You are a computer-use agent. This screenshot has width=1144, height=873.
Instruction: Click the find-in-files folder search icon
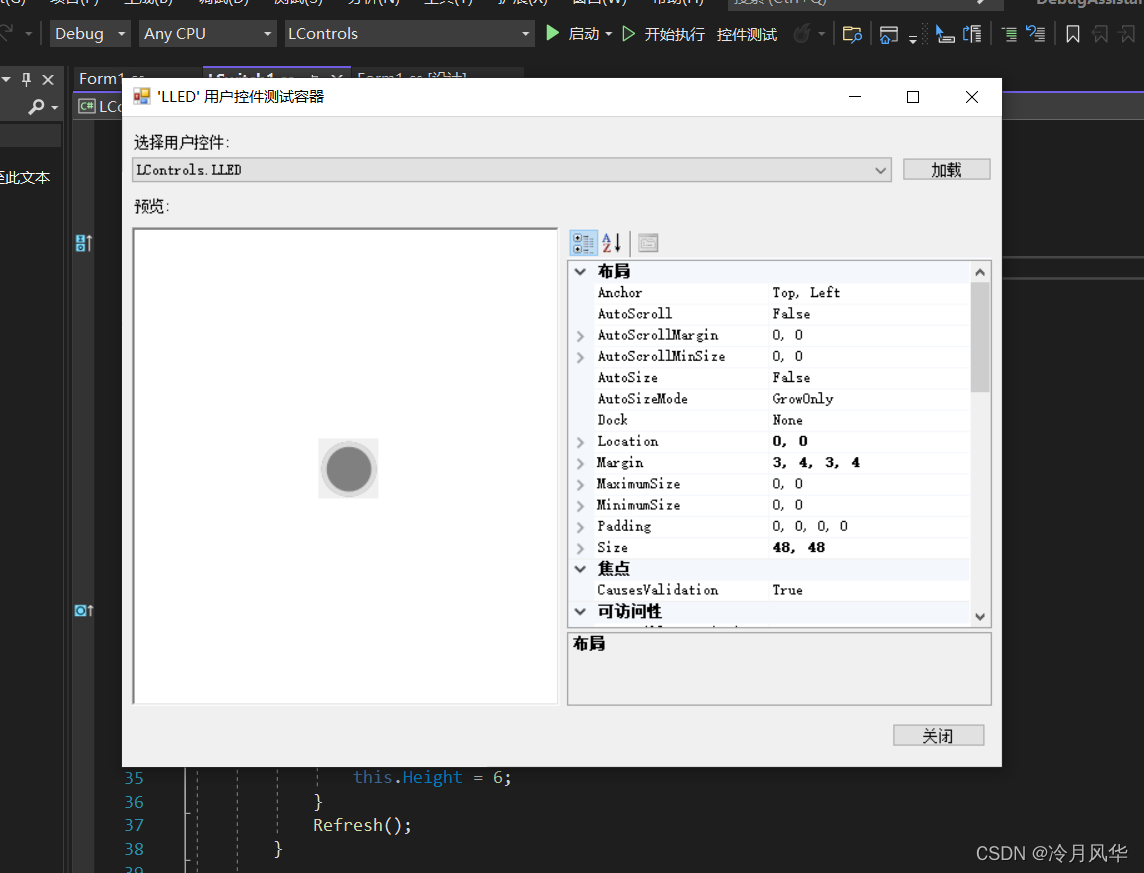[851, 34]
